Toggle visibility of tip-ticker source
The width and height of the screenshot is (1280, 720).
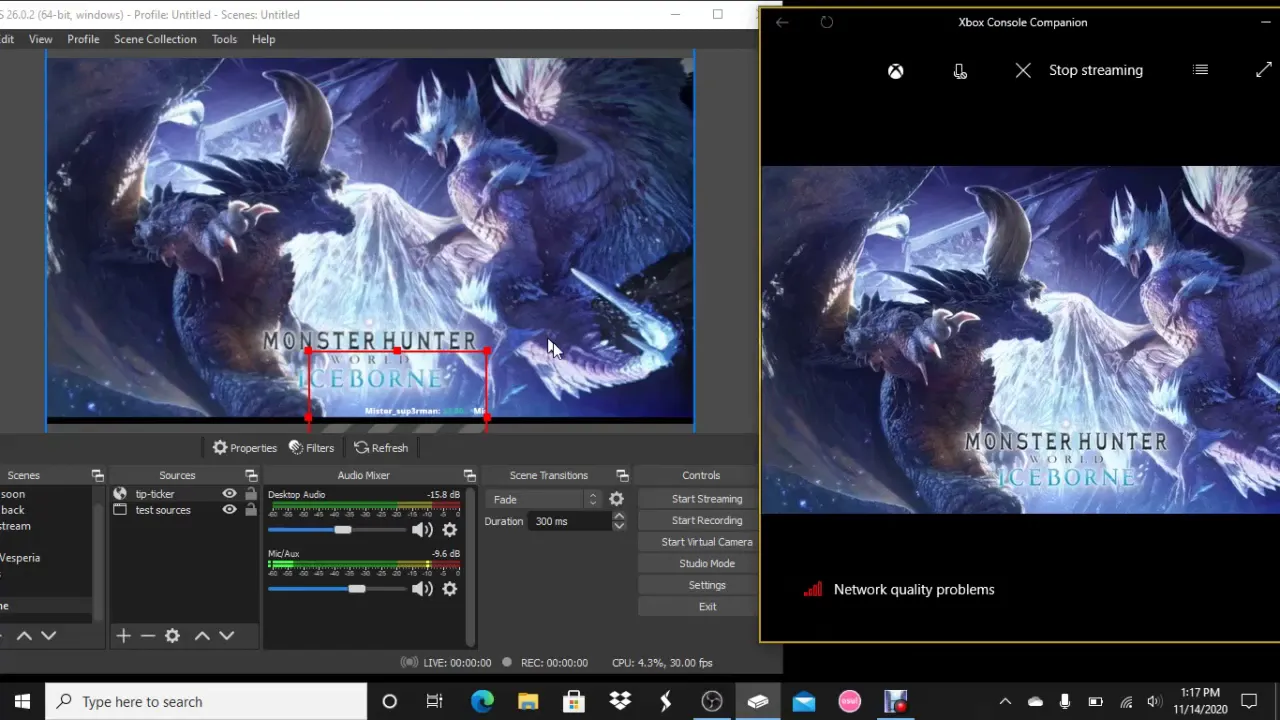(229, 494)
